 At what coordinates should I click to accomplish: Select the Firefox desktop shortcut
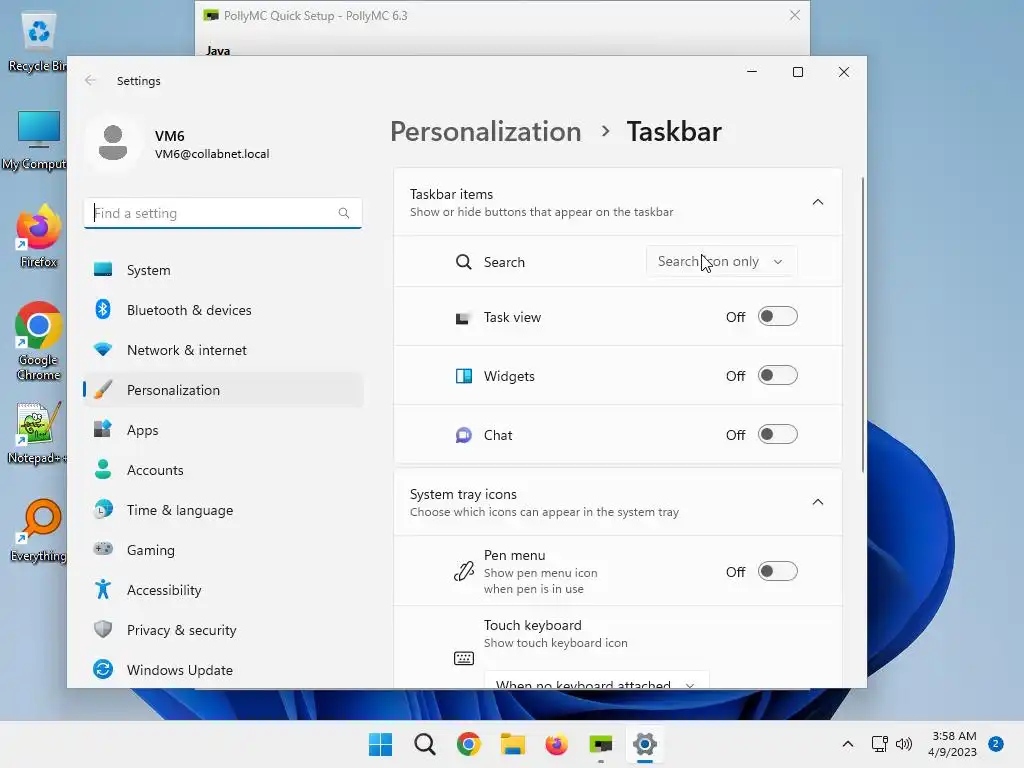(38, 236)
